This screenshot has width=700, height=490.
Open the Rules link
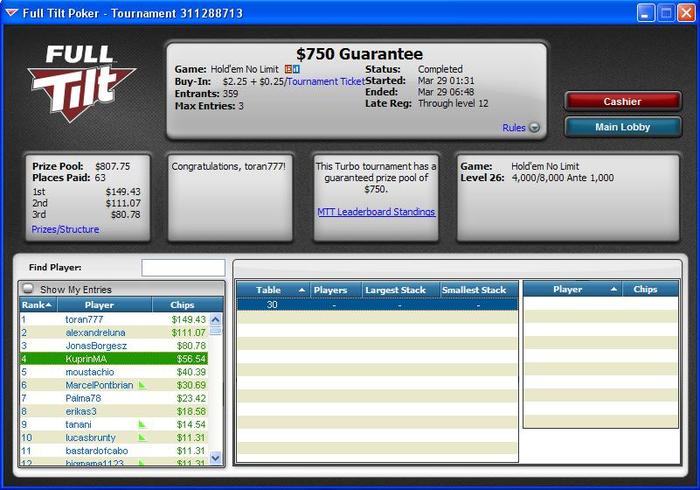514,128
